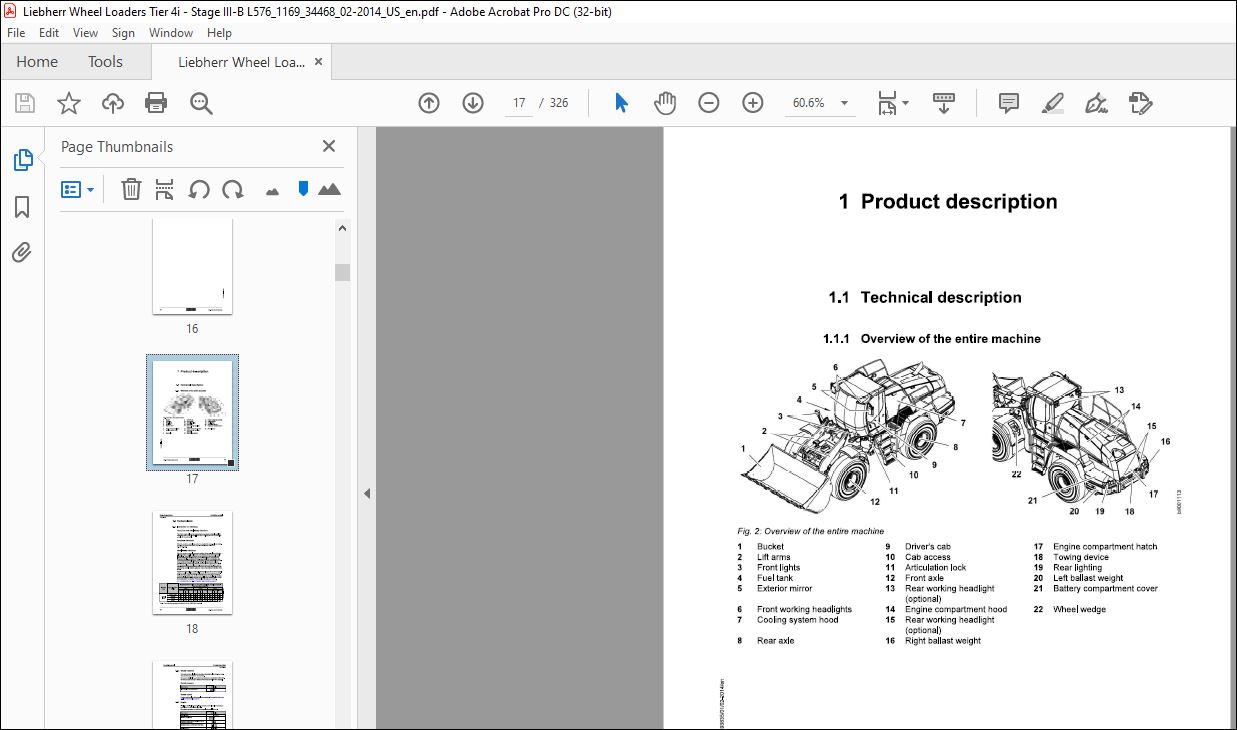Click the thumbnails panel scrollbar thumb
1237x730 pixels.
coord(342,272)
